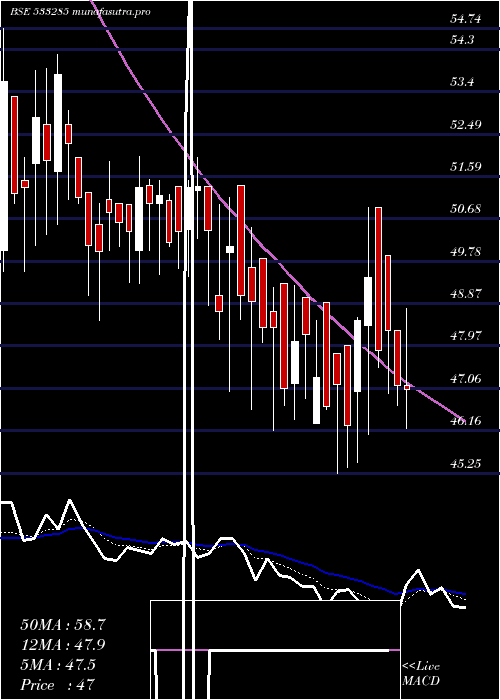Image resolution: width=500 pixels, height=700 pixels.
Task: Click the <<Live MACD label
Action: [x=421, y=674]
